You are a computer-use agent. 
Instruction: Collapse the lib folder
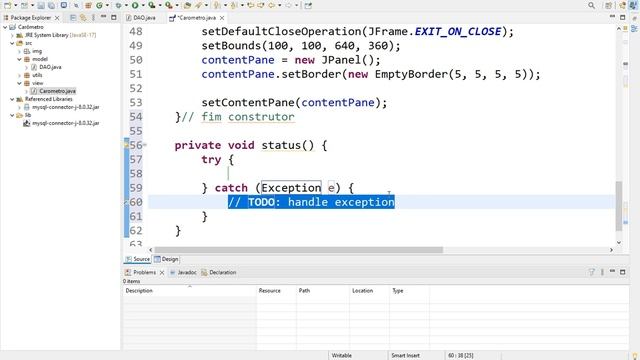(x=12, y=115)
